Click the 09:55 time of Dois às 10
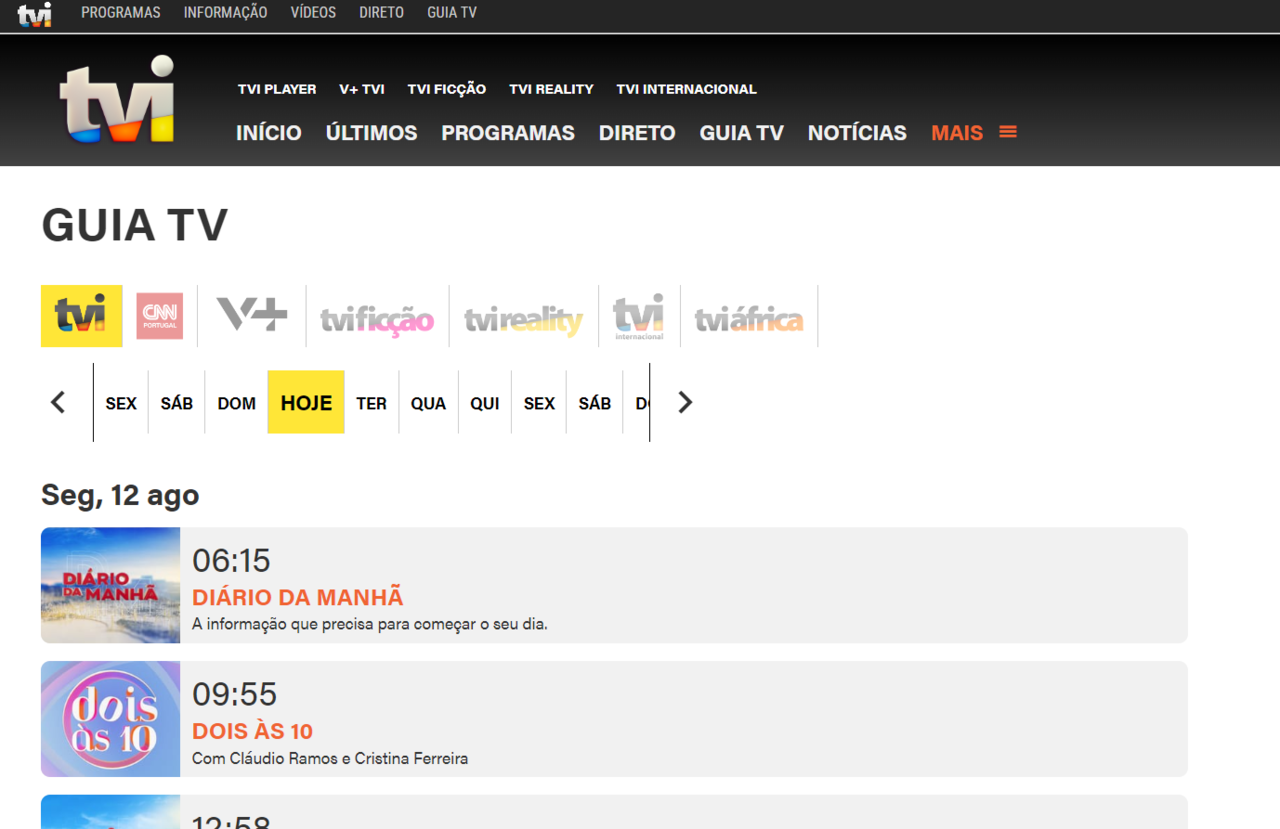This screenshot has height=829, width=1280. click(x=234, y=694)
